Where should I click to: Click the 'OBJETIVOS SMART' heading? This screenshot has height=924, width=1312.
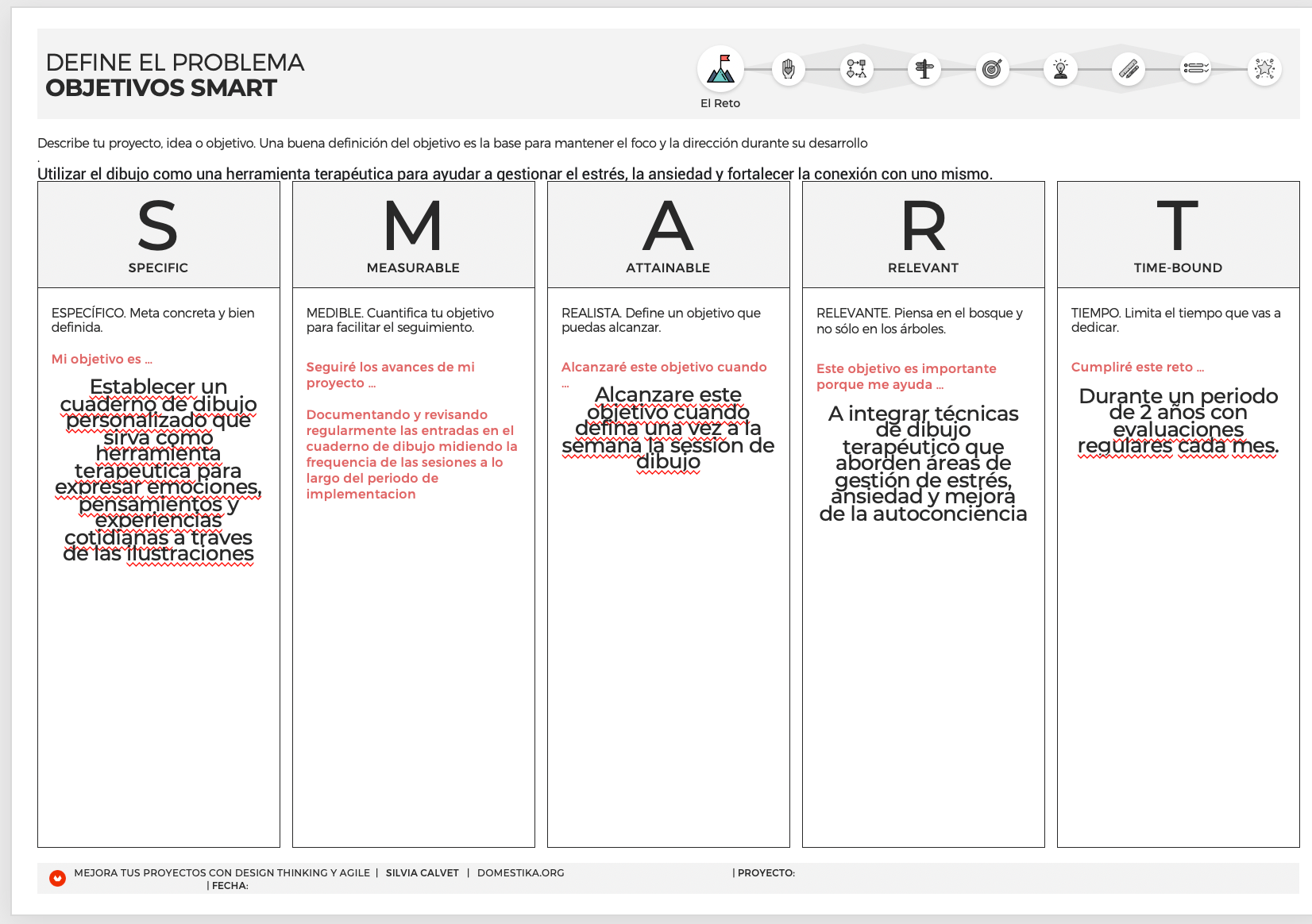pyautogui.click(x=161, y=88)
